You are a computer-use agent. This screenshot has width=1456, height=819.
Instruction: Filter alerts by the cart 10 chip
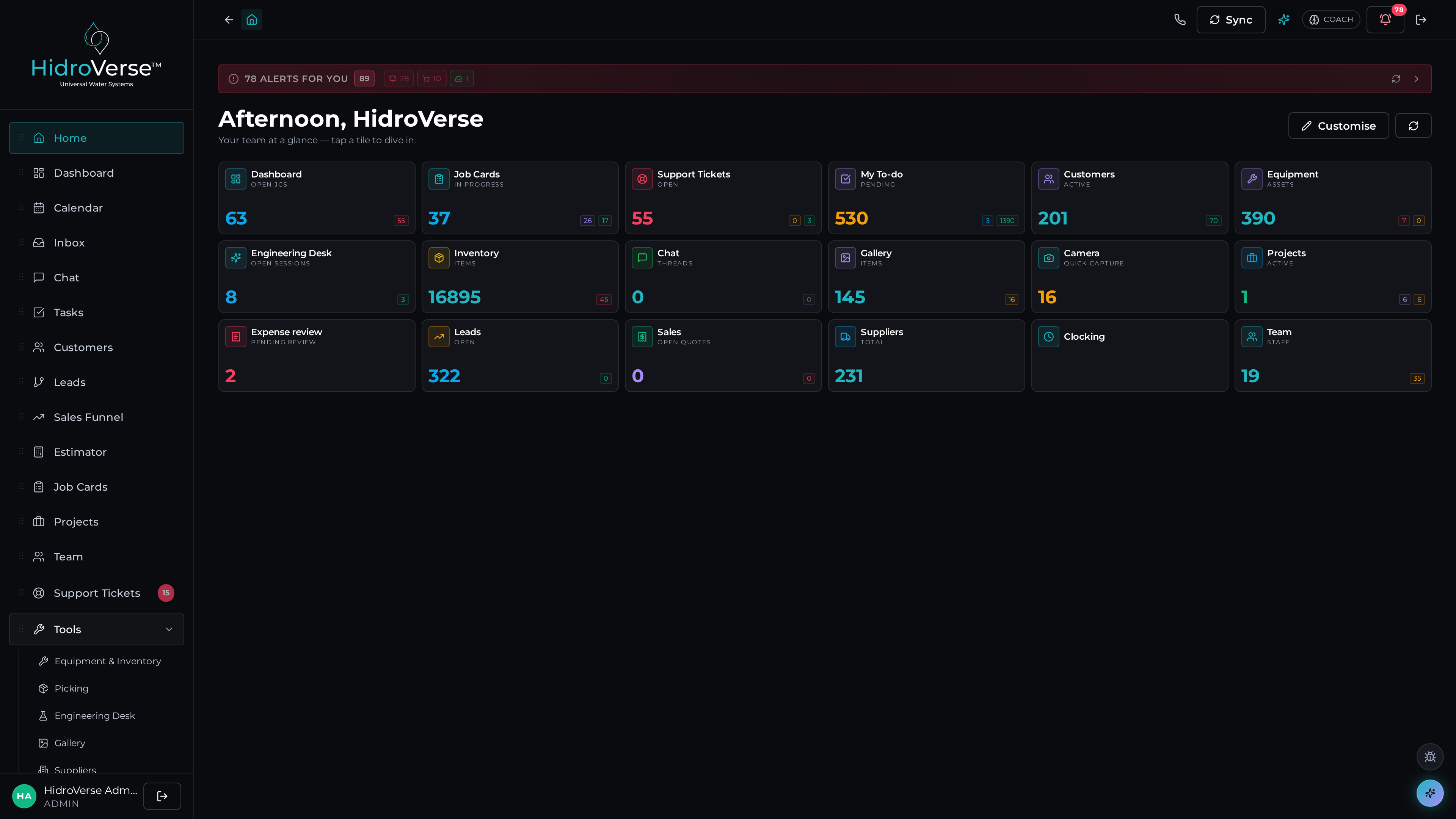(431, 78)
